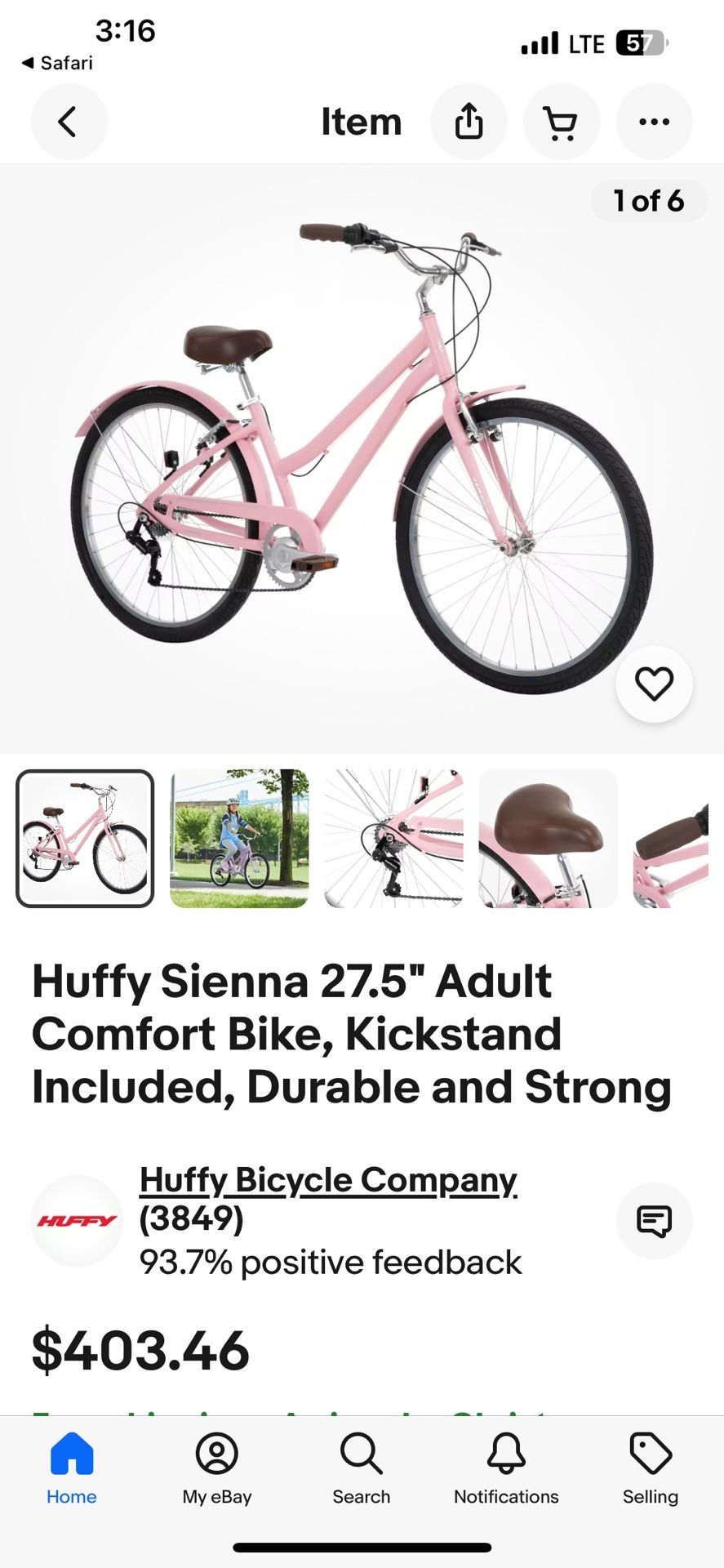The height and width of the screenshot is (1568, 724).
Task: Open the Selling tag tab
Action: point(651,1468)
